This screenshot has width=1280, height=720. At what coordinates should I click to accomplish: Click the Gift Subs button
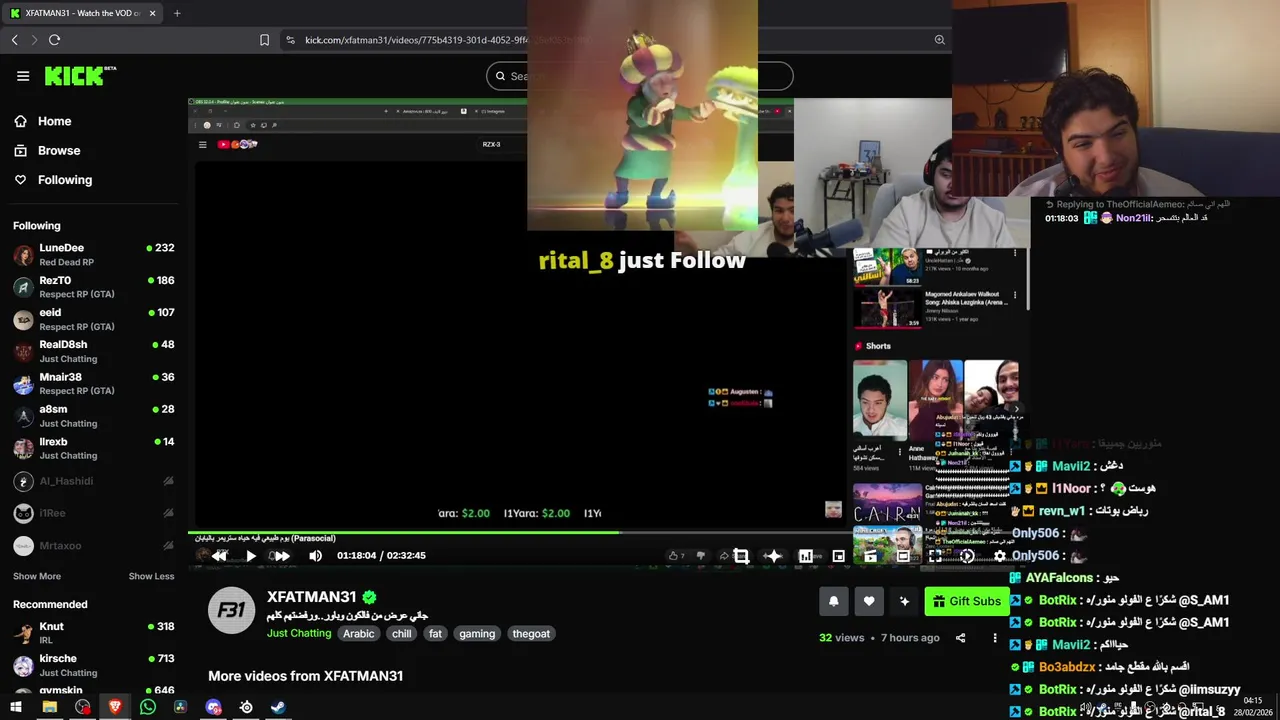(x=966, y=601)
